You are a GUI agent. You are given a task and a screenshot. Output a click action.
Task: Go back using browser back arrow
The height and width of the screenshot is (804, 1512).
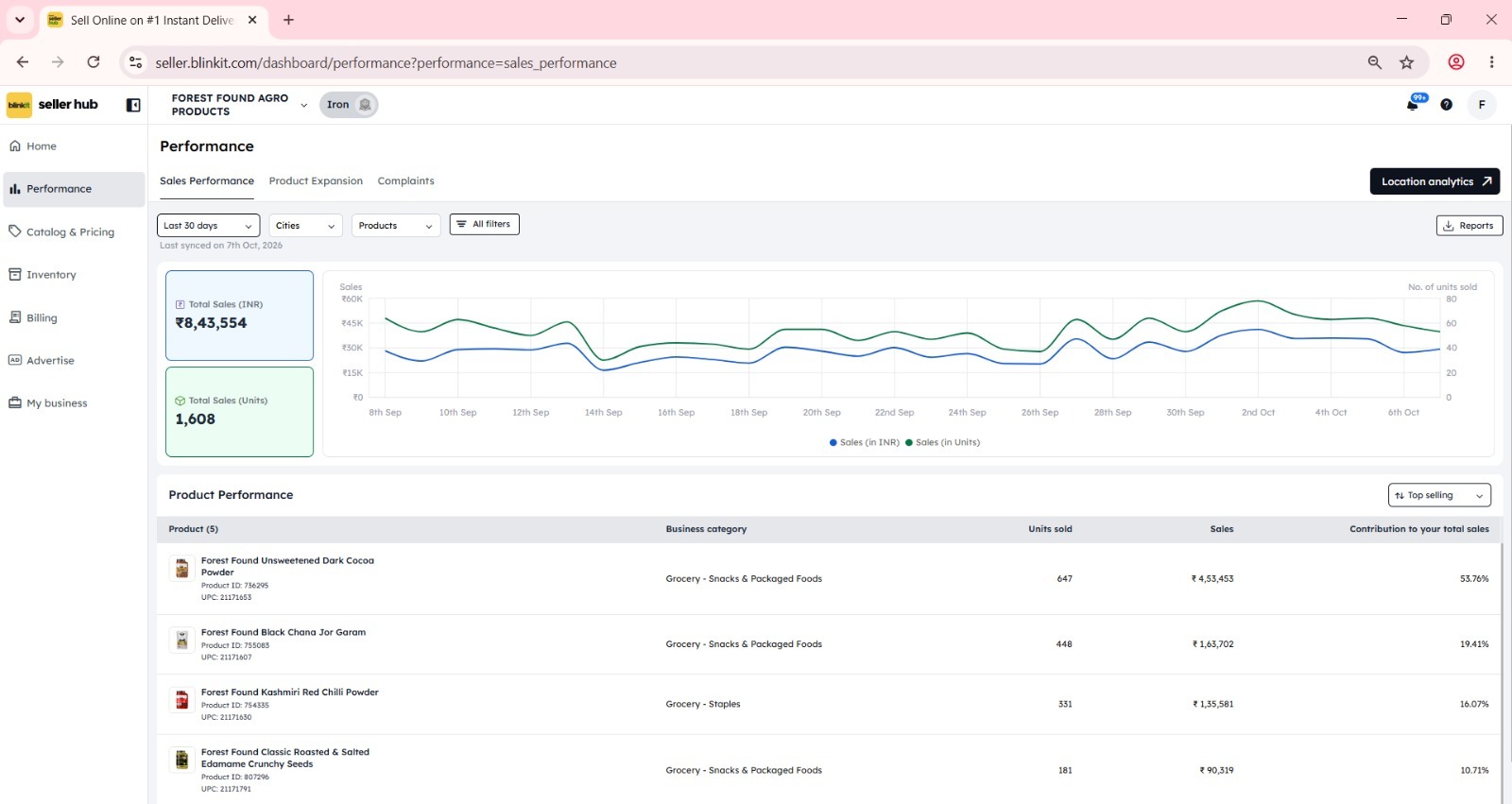23,62
